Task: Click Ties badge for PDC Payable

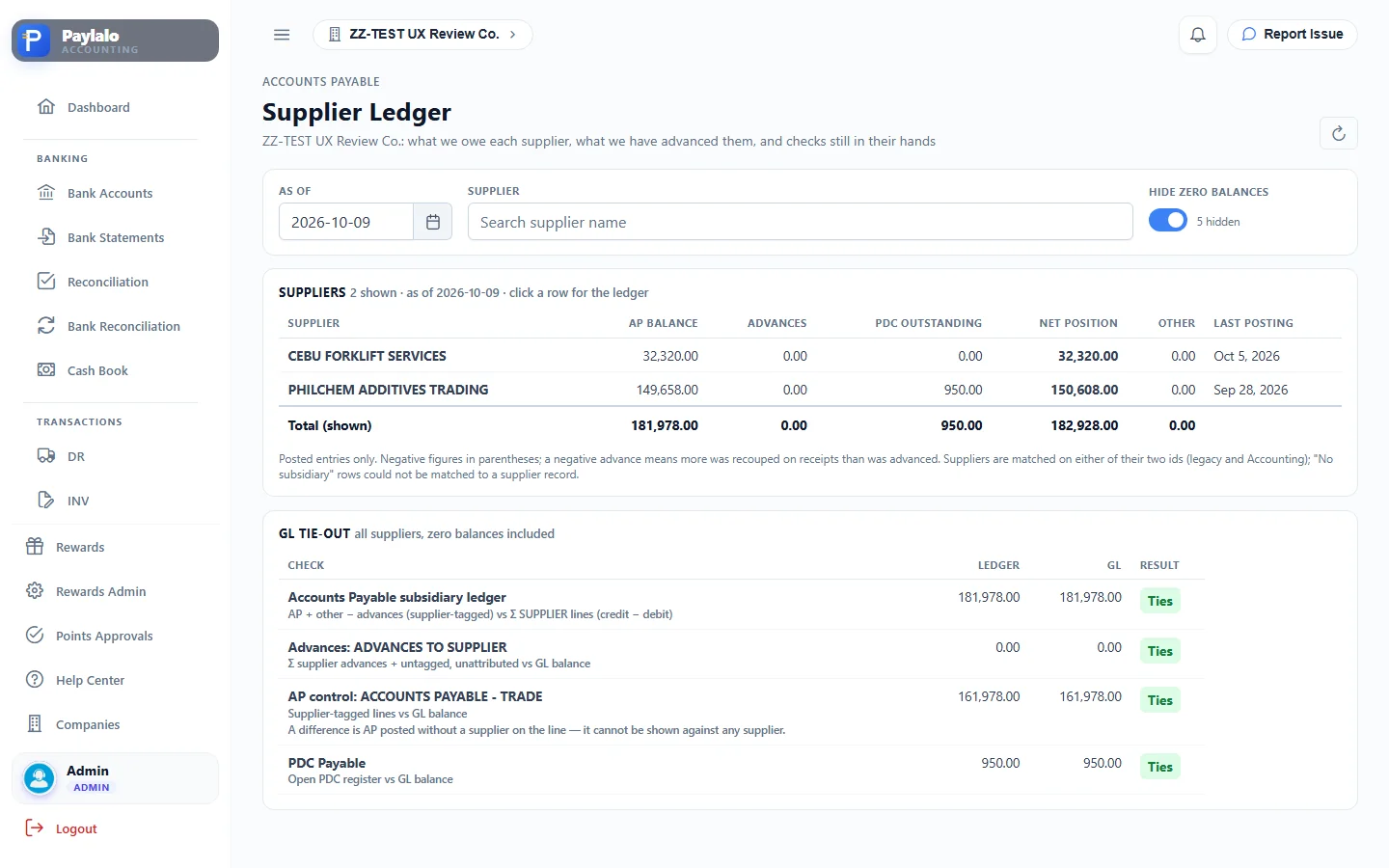Action: click(1160, 767)
